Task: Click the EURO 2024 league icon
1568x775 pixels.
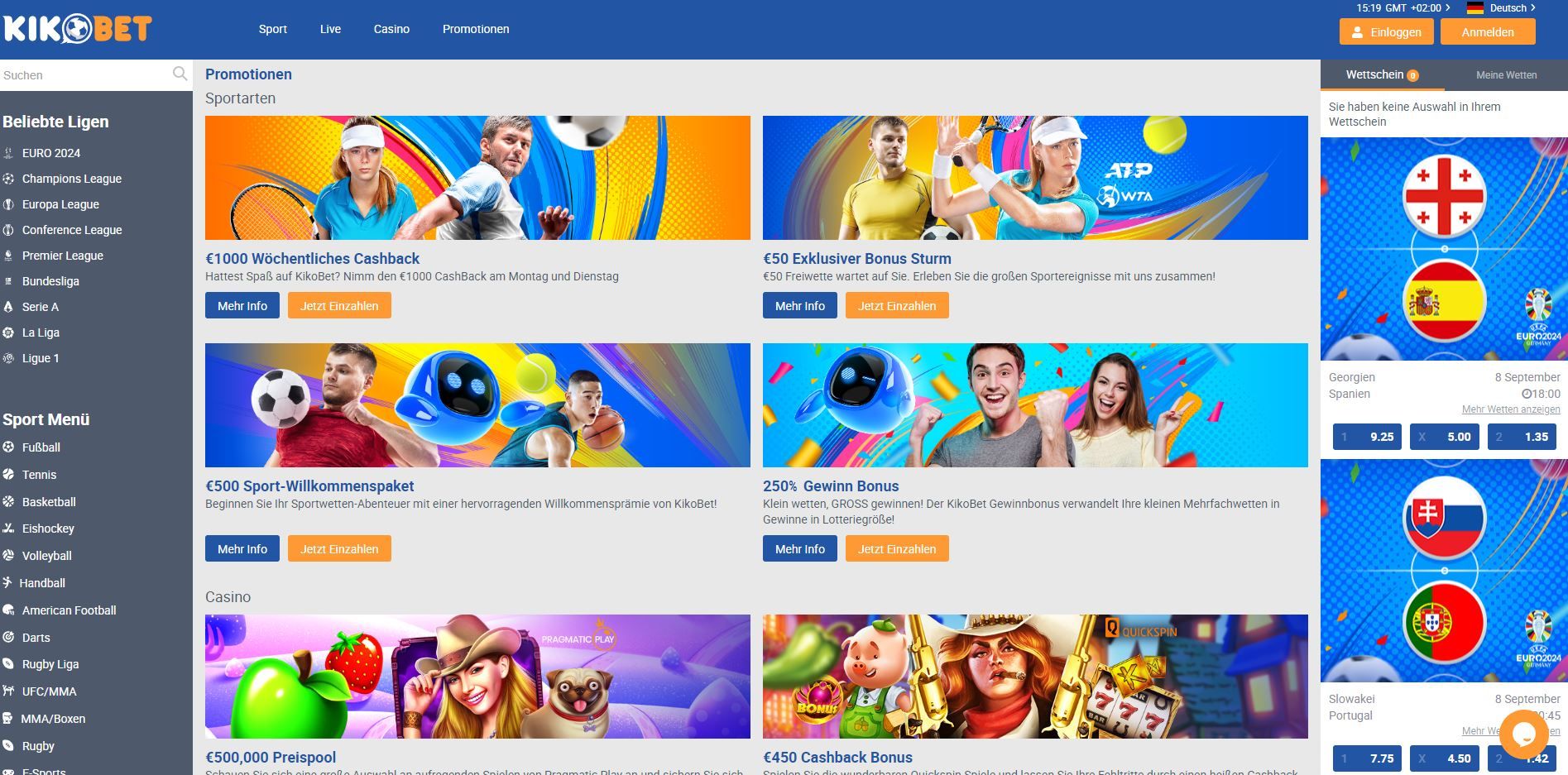Action: pos(8,153)
